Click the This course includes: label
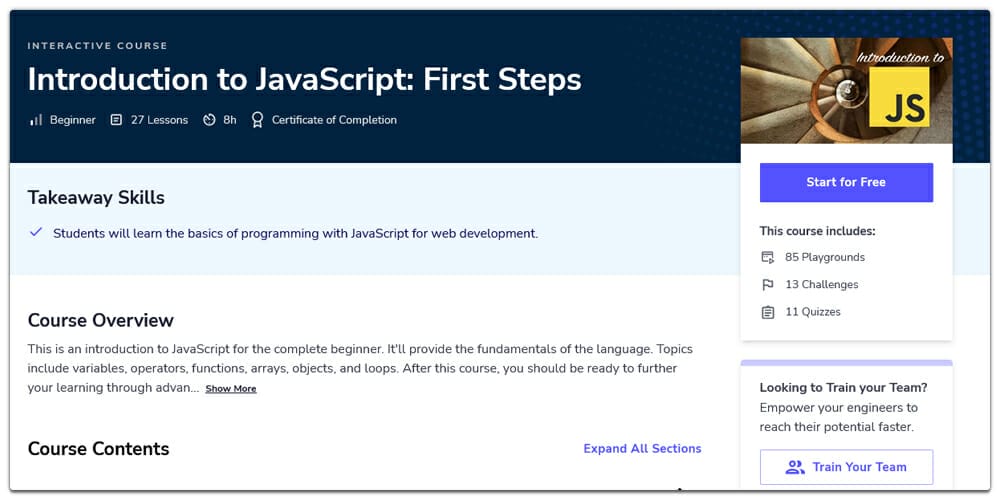The image size is (1000, 500). coord(818,231)
